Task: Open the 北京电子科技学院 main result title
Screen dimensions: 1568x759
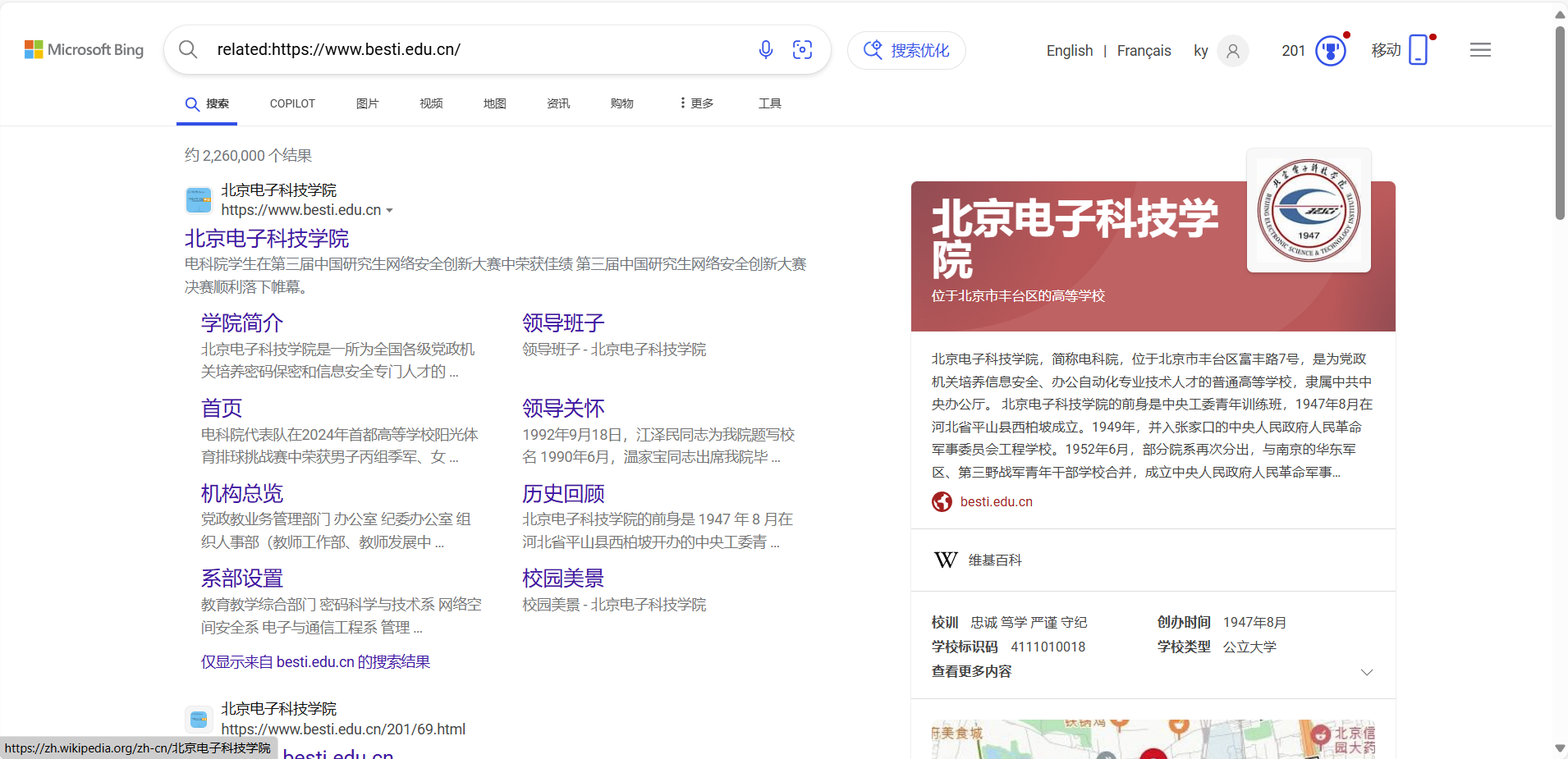Action: (x=267, y=239)
